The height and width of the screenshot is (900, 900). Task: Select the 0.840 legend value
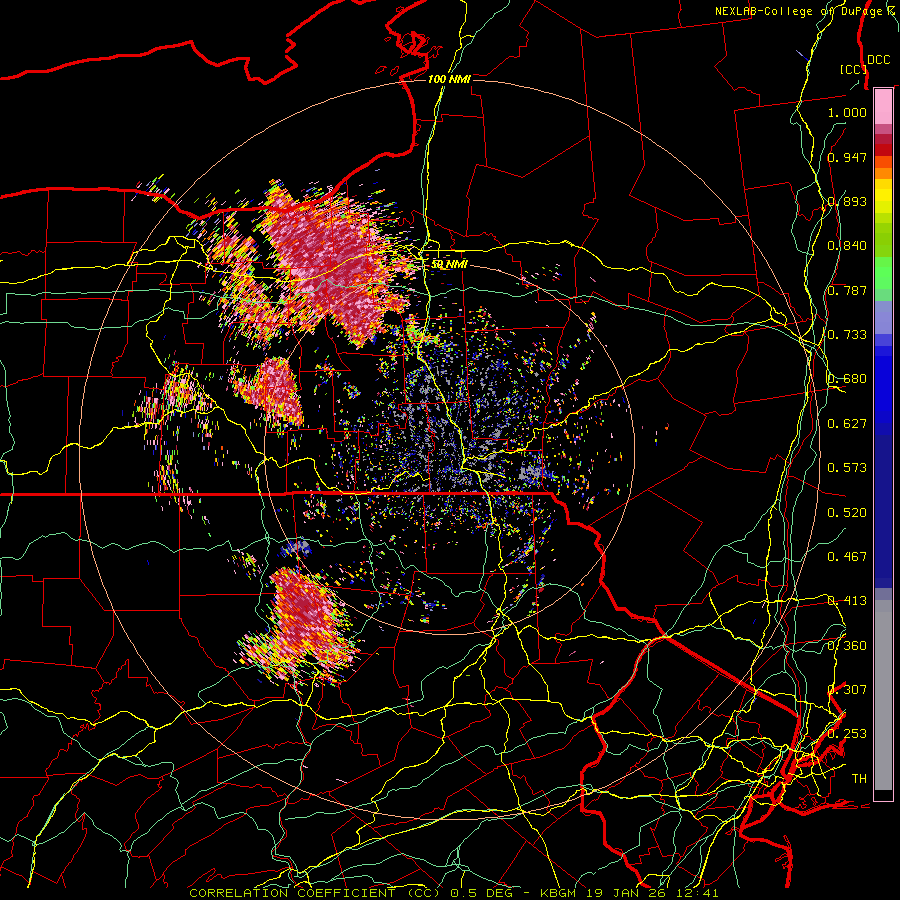(x=847, y=245)
